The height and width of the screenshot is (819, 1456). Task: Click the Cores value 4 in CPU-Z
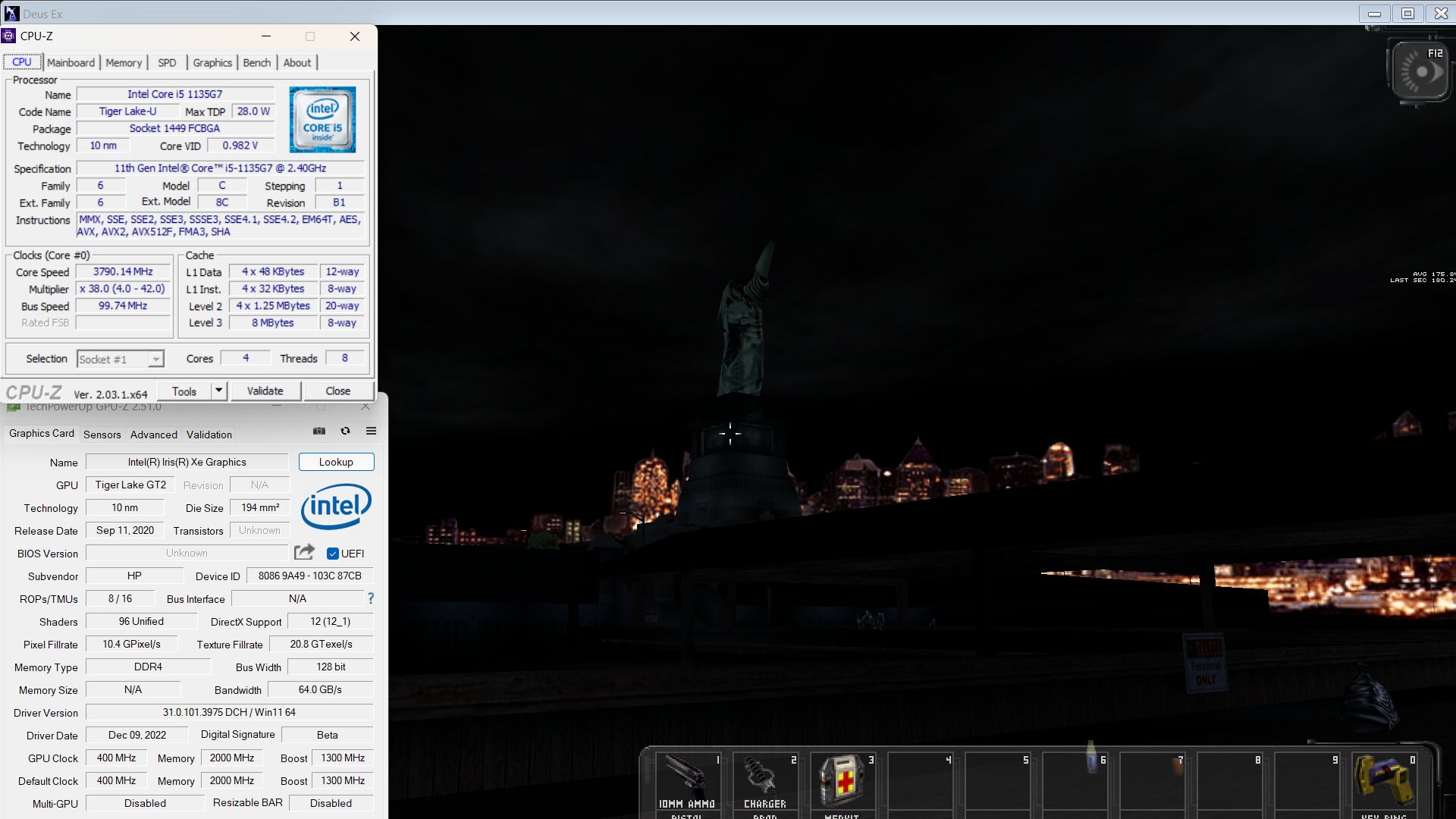point(246,358)
